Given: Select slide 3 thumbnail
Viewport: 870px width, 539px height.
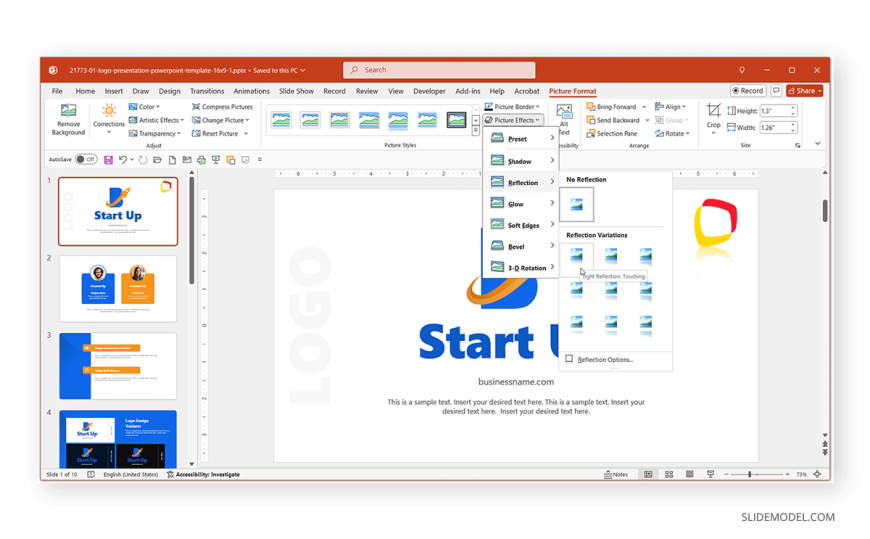Looking at the screenshot, I should [118, 366].
